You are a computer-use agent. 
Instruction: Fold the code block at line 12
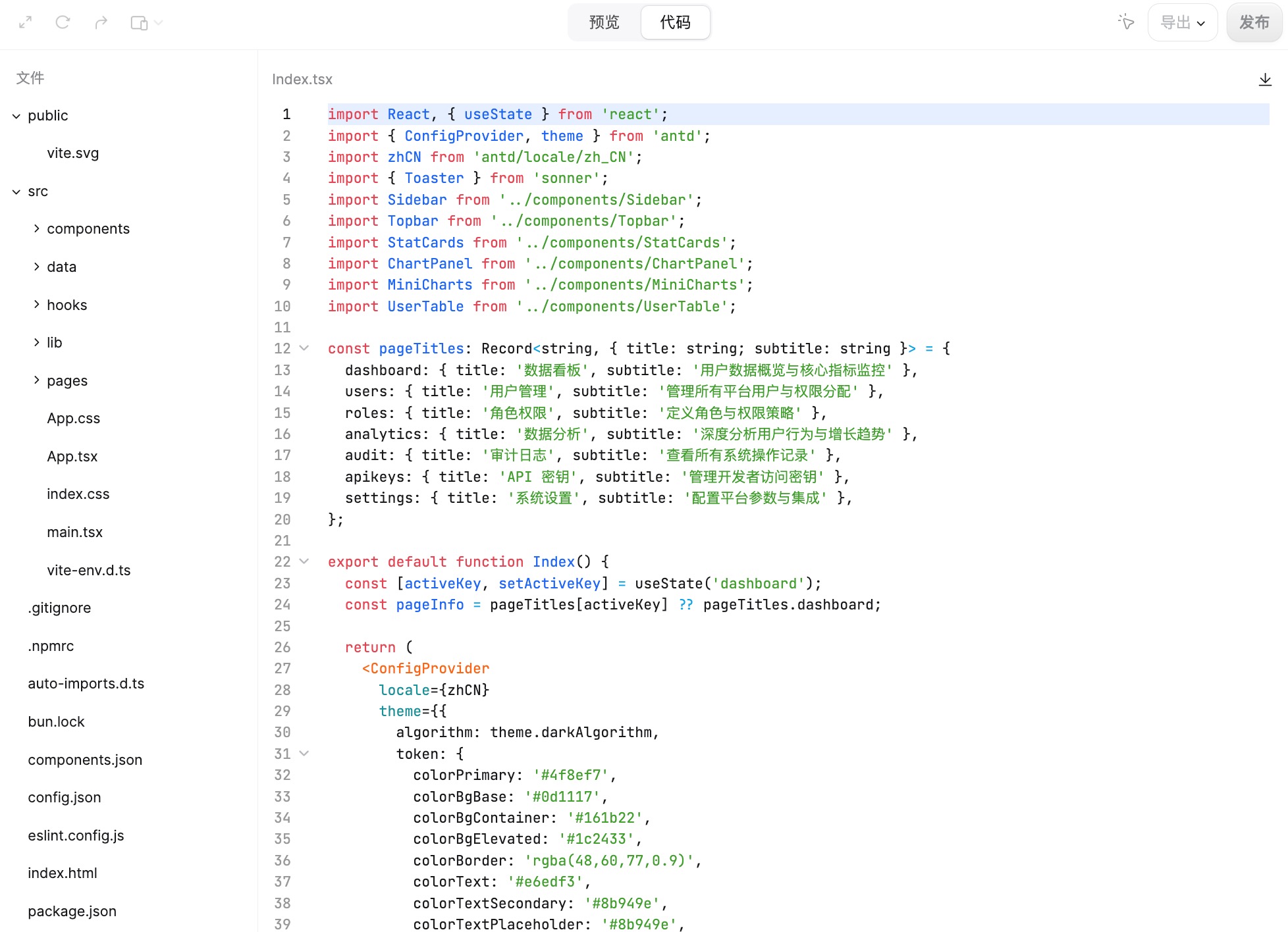[x=304, y=348]
